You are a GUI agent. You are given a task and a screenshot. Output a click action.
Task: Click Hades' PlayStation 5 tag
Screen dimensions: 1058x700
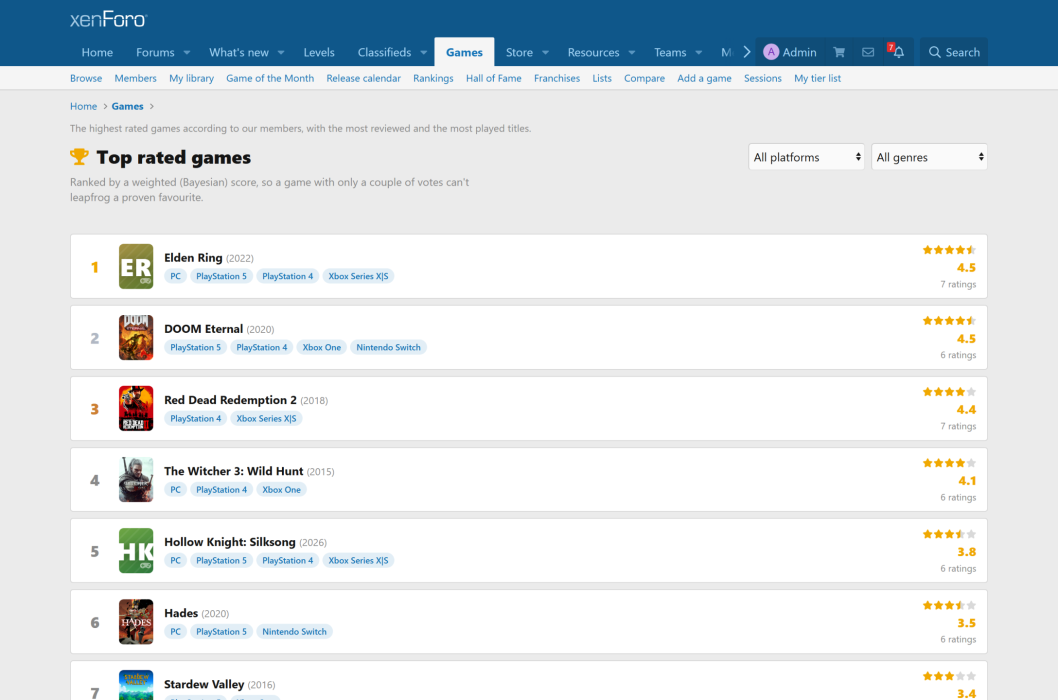click(221, 632)
